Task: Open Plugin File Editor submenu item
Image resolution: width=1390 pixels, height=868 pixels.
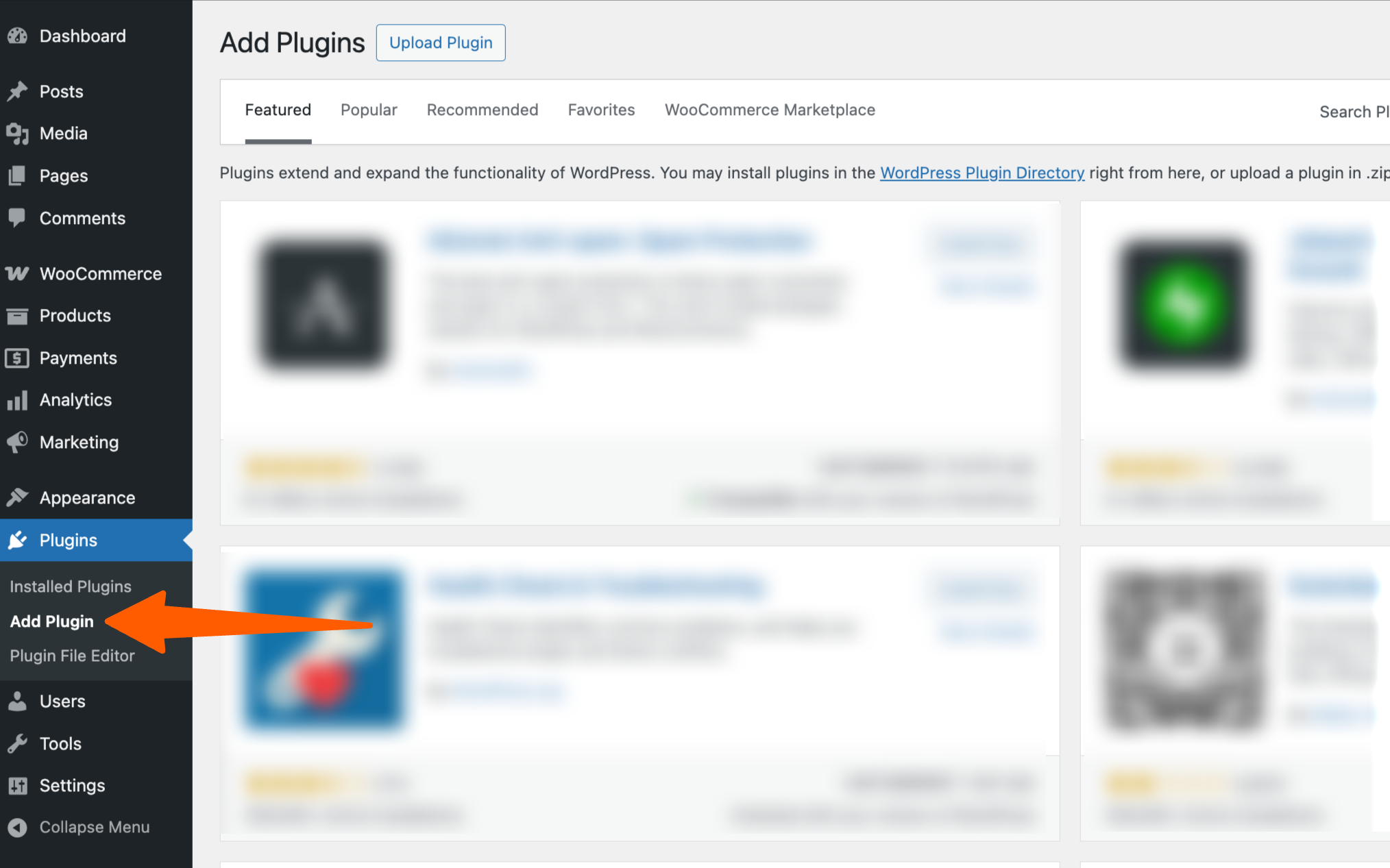Action: pos(72,656)
